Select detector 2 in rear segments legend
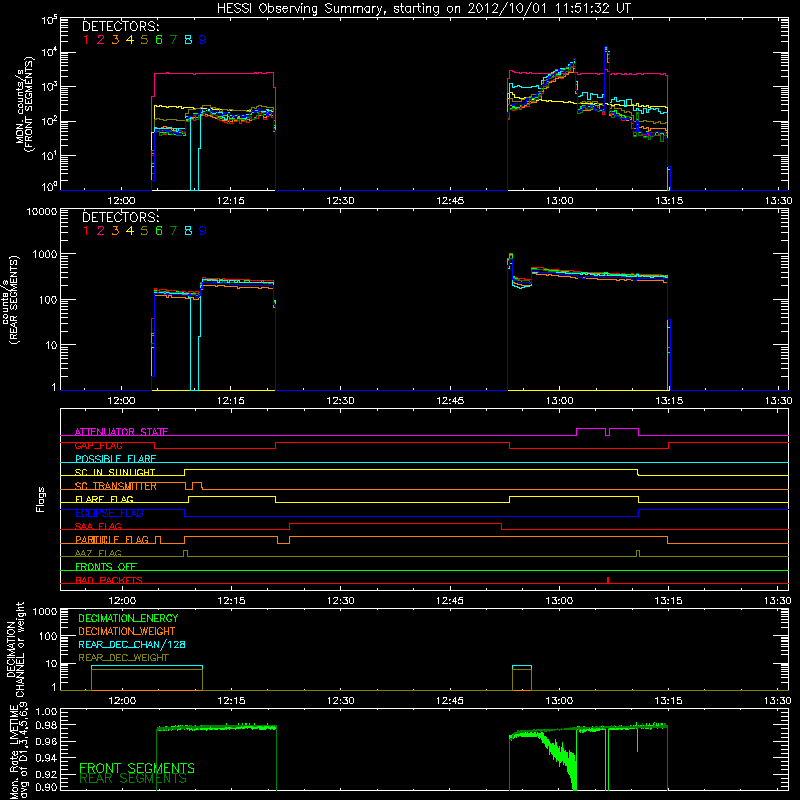Screen dimensions: 800x800 [101, 231]
